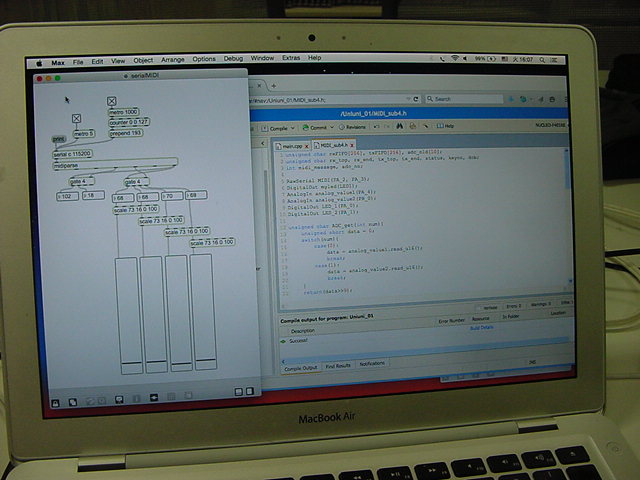Toggle patcher lock icon in Max toolbar
Screen dimensions: 640x480
coord(56,404)
